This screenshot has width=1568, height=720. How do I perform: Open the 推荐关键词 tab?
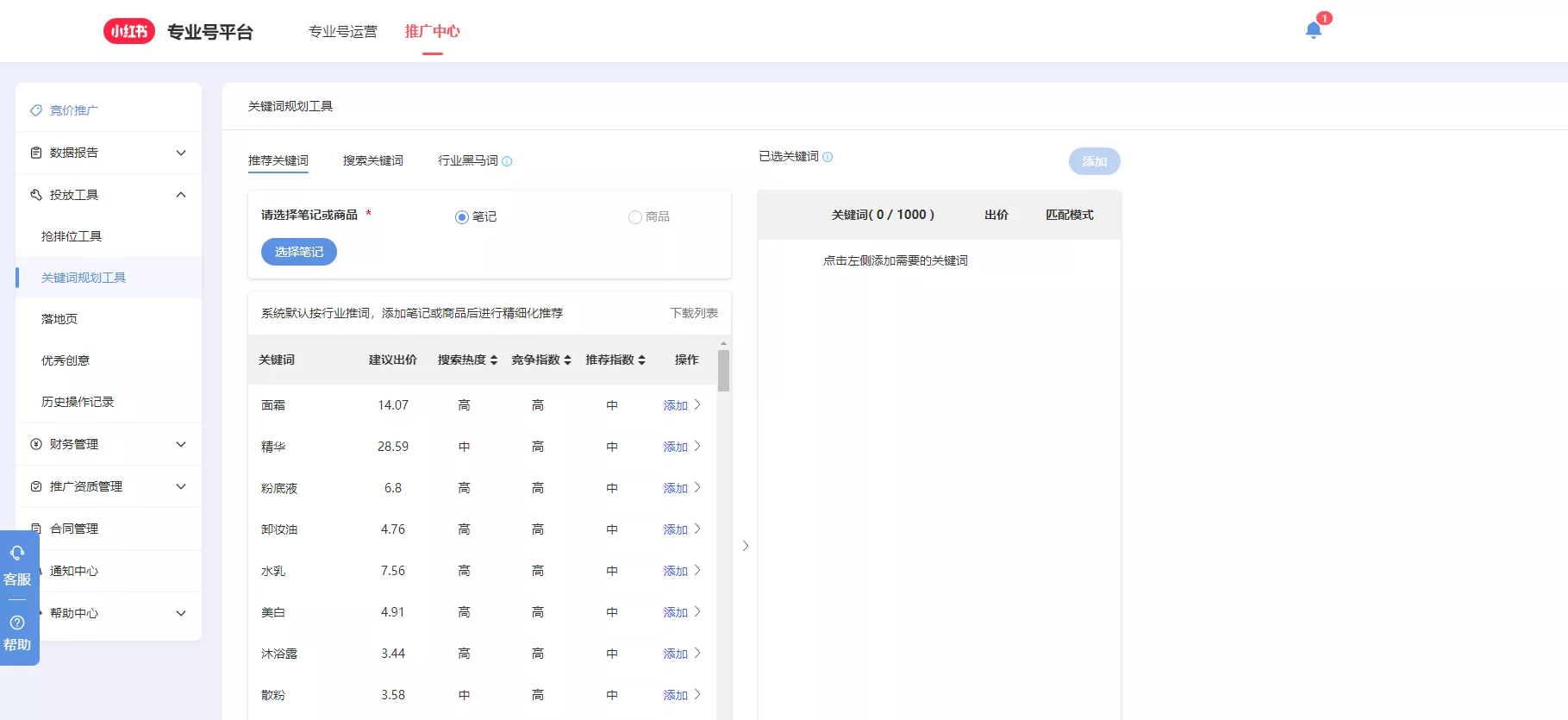pyautogui.click(x=278, y=160)
